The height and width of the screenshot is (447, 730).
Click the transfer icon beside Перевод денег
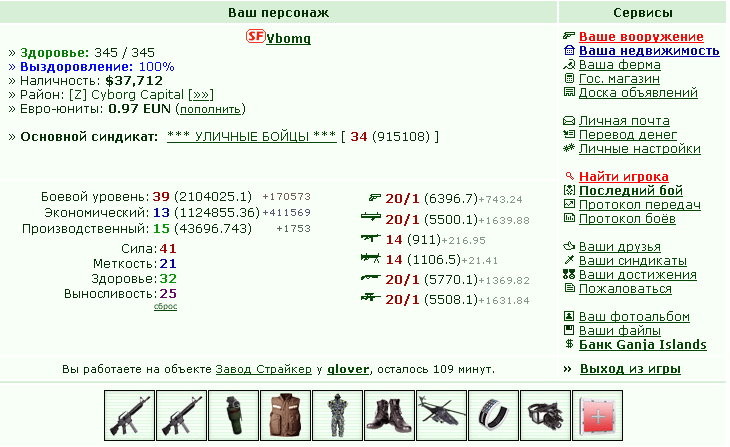click(x=569, y=135)
